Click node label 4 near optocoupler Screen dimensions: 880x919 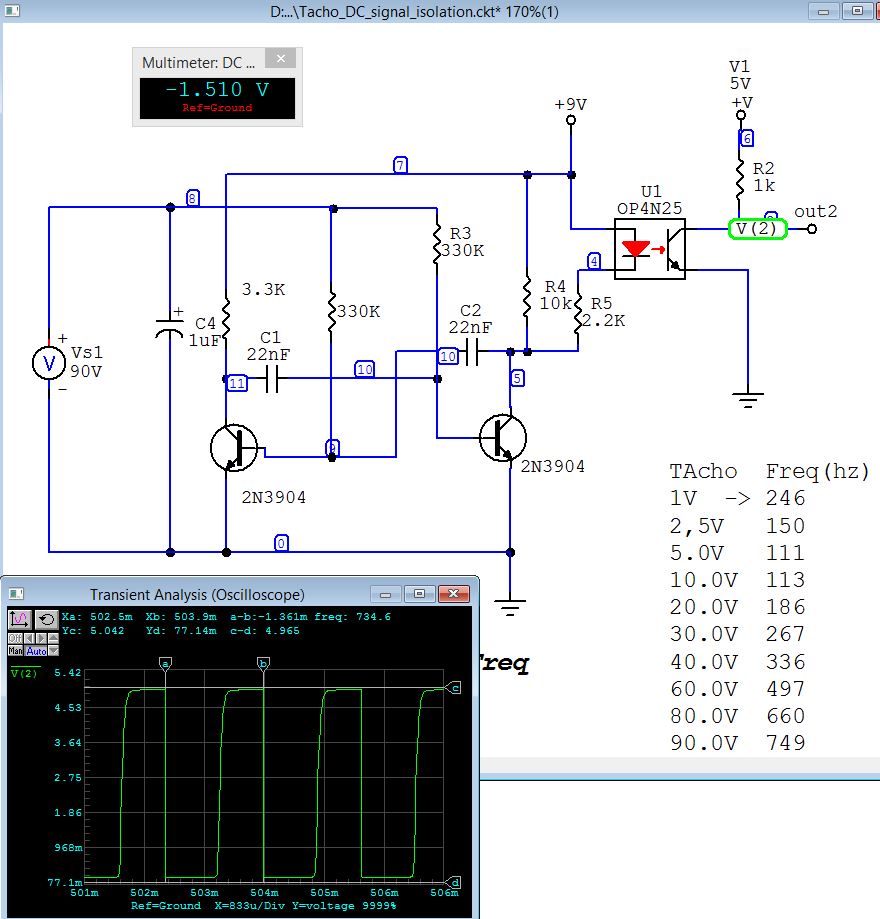pos(594,261)
